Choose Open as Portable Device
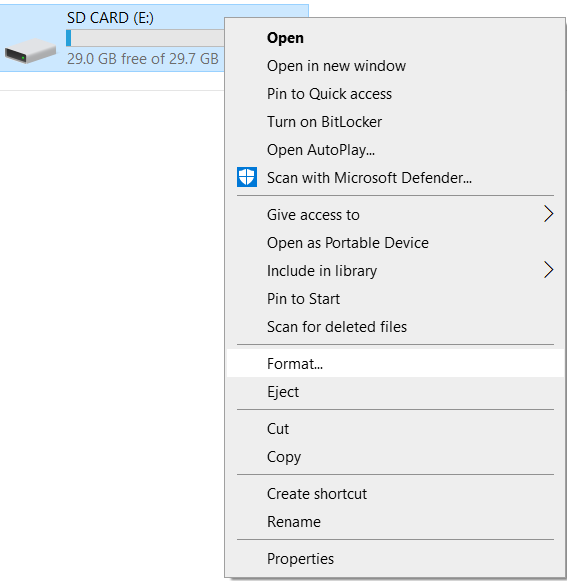567x581 pixels. click(395, 243)
